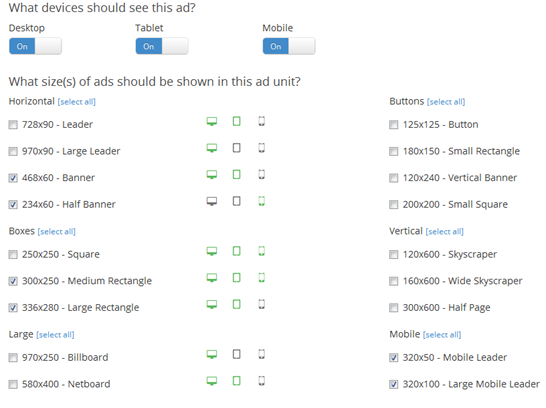Uncheck the 468x60 Banner checkbox

click(13, 178)
